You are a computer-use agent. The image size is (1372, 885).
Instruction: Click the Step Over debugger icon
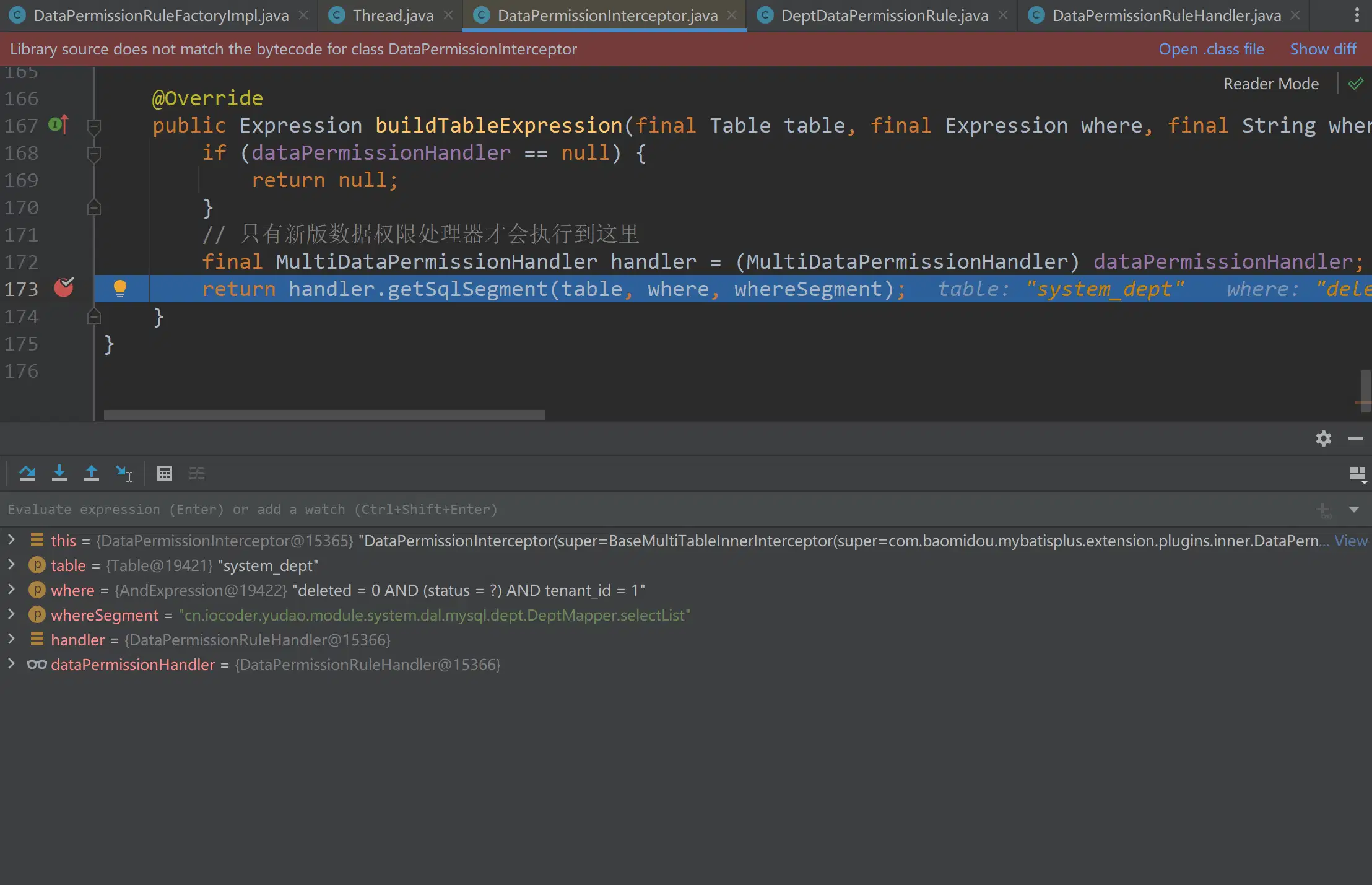27,473
